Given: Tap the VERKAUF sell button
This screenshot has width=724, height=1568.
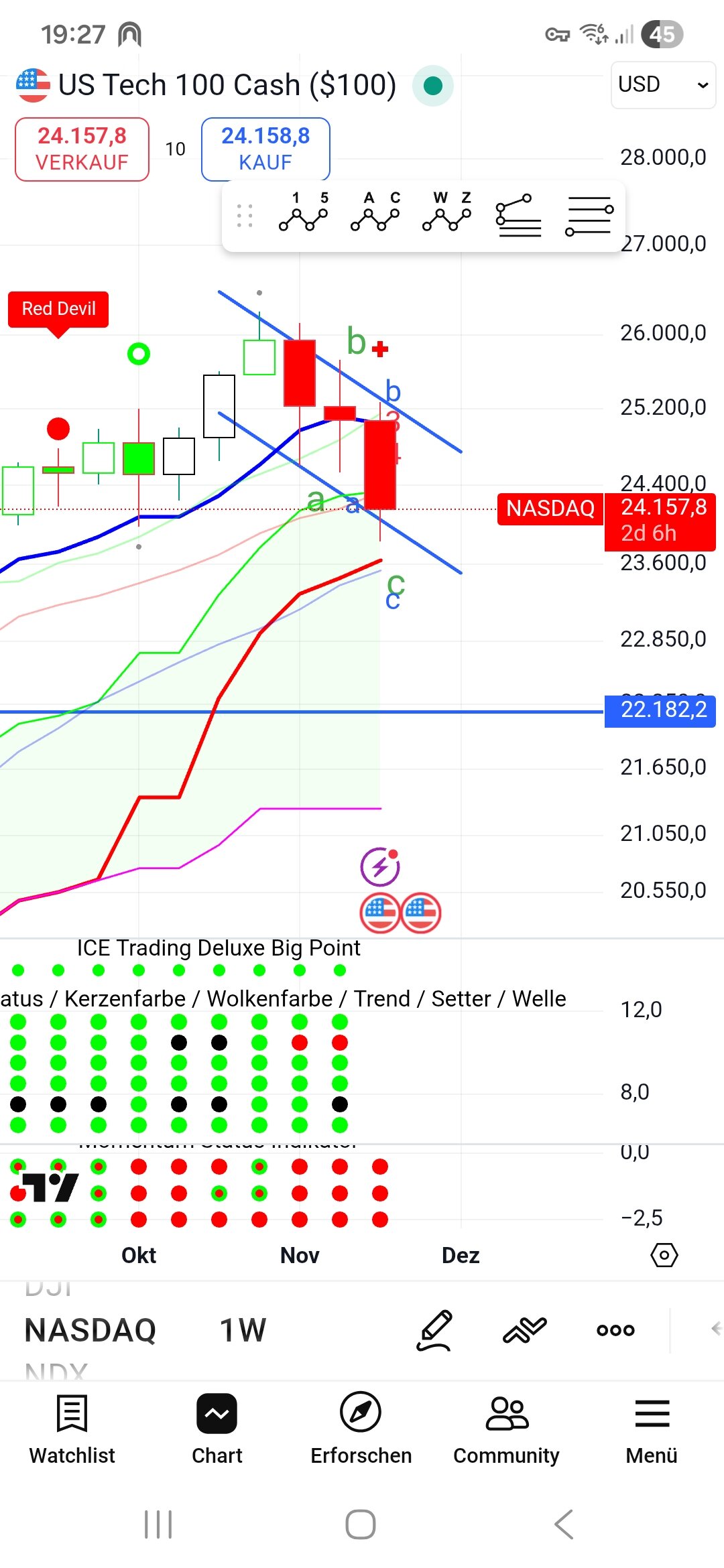Looking at the screenshot, I should pos(82,149).
